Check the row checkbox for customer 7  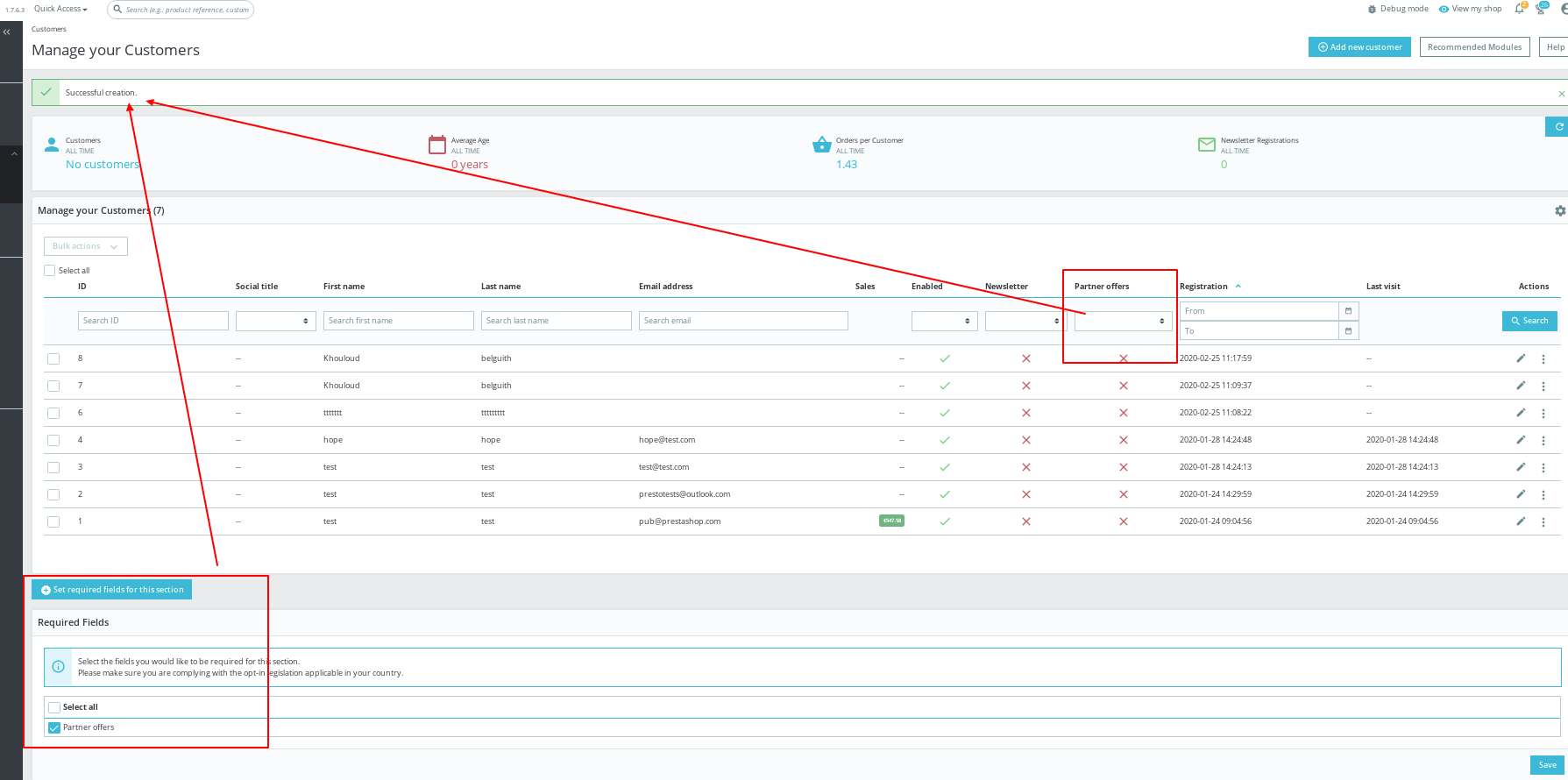(53, 386)
